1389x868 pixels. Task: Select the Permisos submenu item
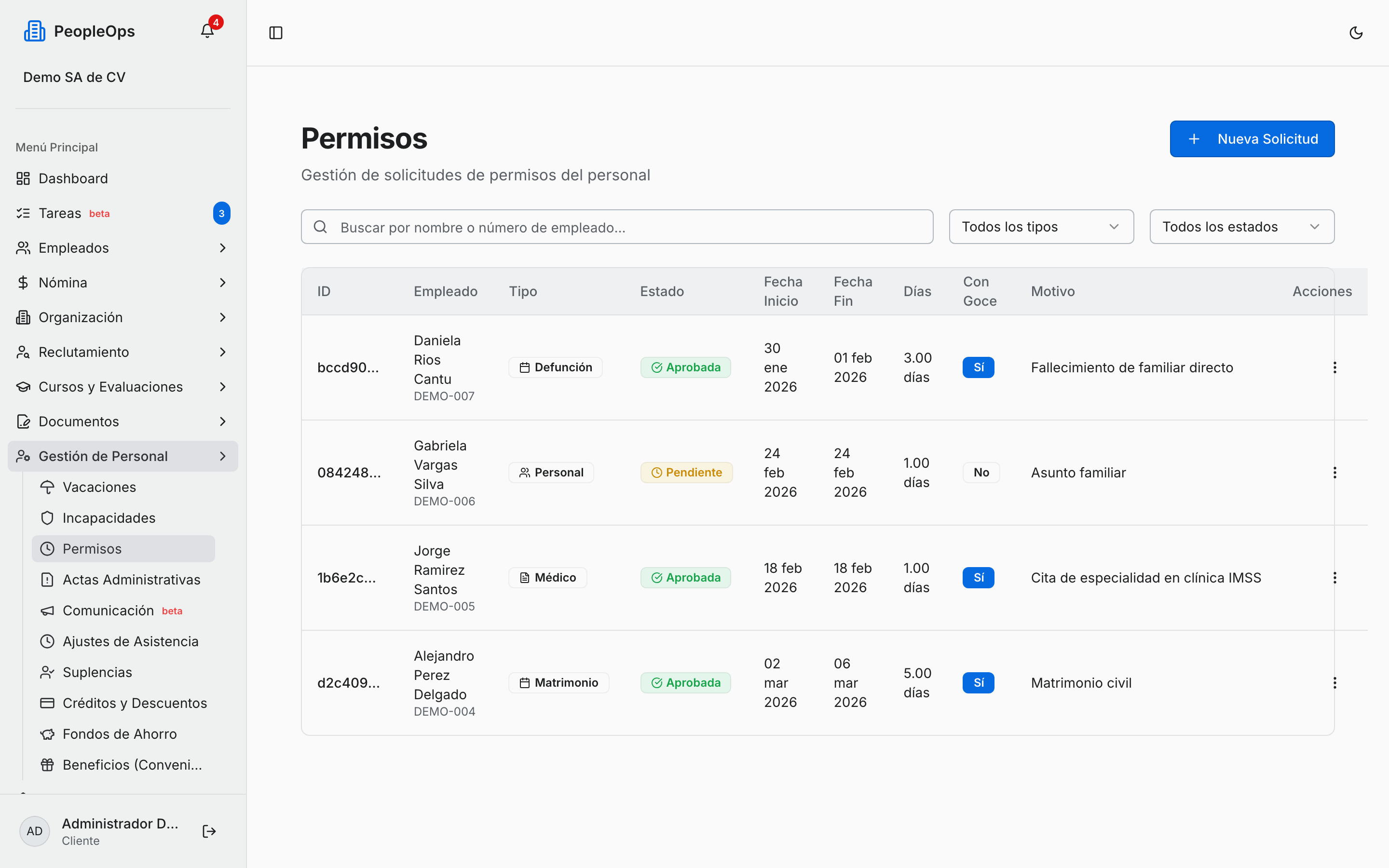click(123, 549)
